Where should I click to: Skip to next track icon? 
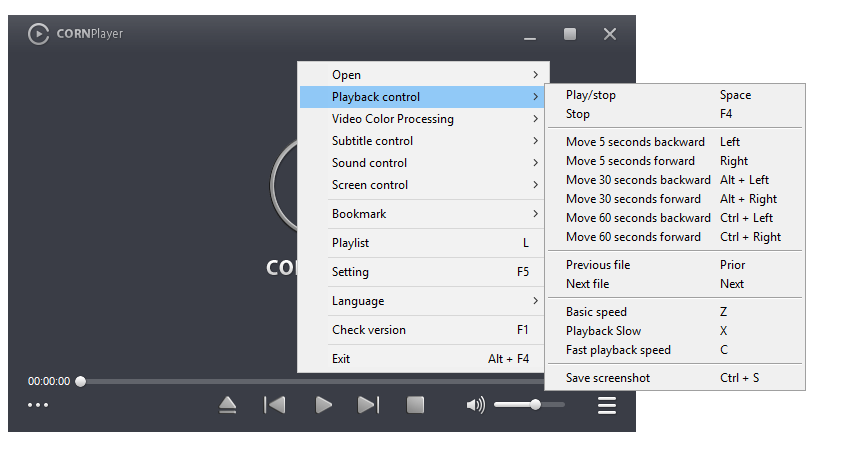coord(368,405)
